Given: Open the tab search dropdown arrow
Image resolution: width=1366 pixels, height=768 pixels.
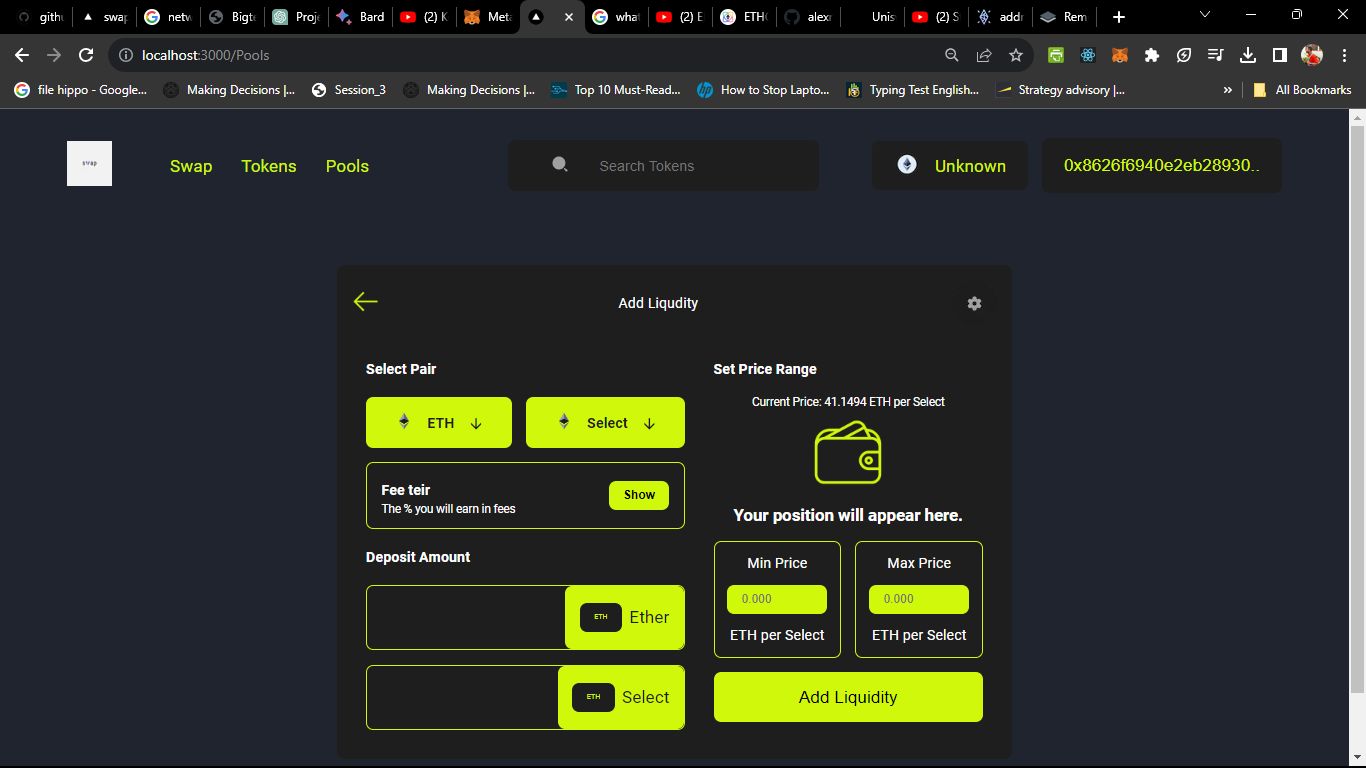Looking at the screenshot, I should (x=1205, y=15).
